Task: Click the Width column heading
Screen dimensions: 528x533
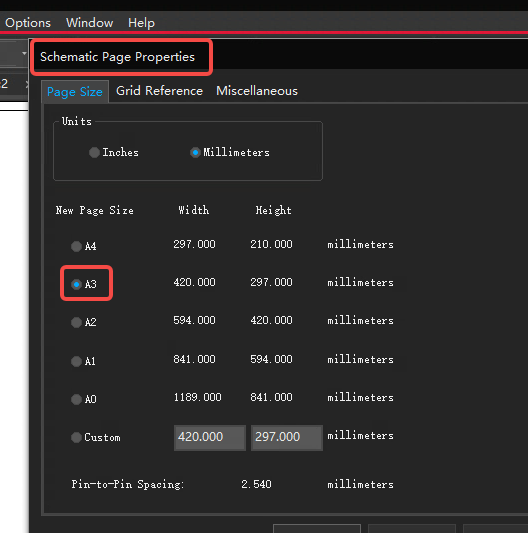Action: [194, 210]
